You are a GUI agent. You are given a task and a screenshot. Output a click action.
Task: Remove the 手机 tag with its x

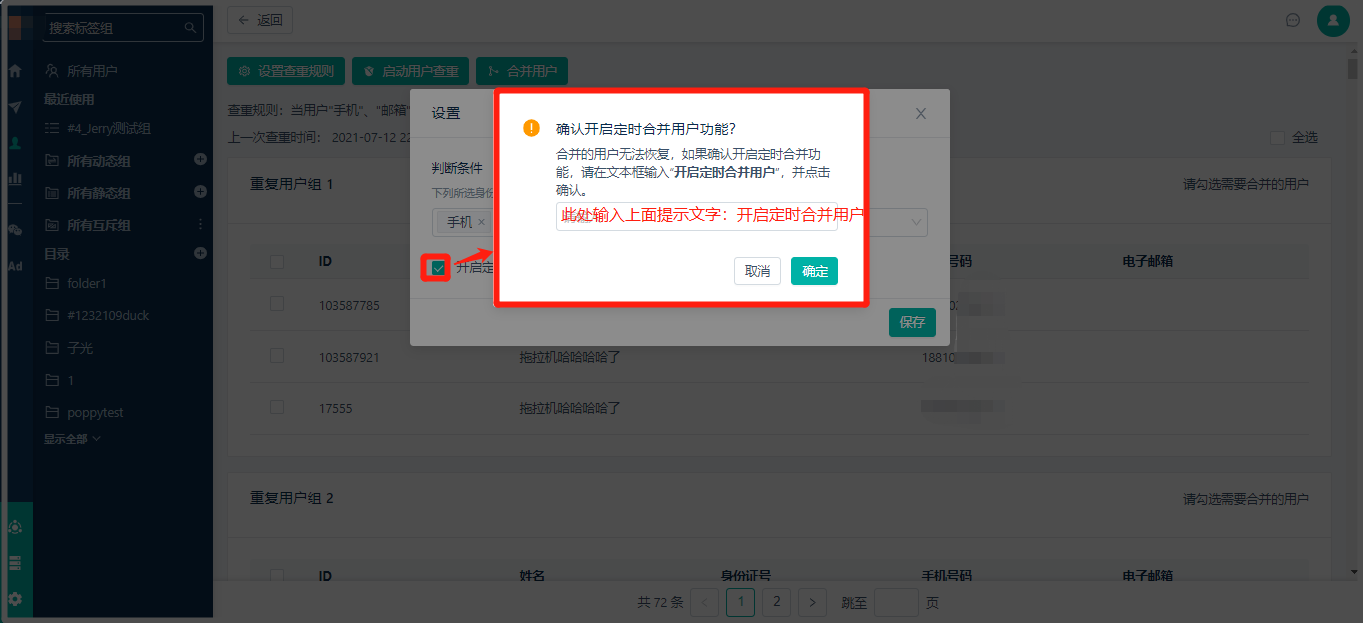[x=481, y=222]
